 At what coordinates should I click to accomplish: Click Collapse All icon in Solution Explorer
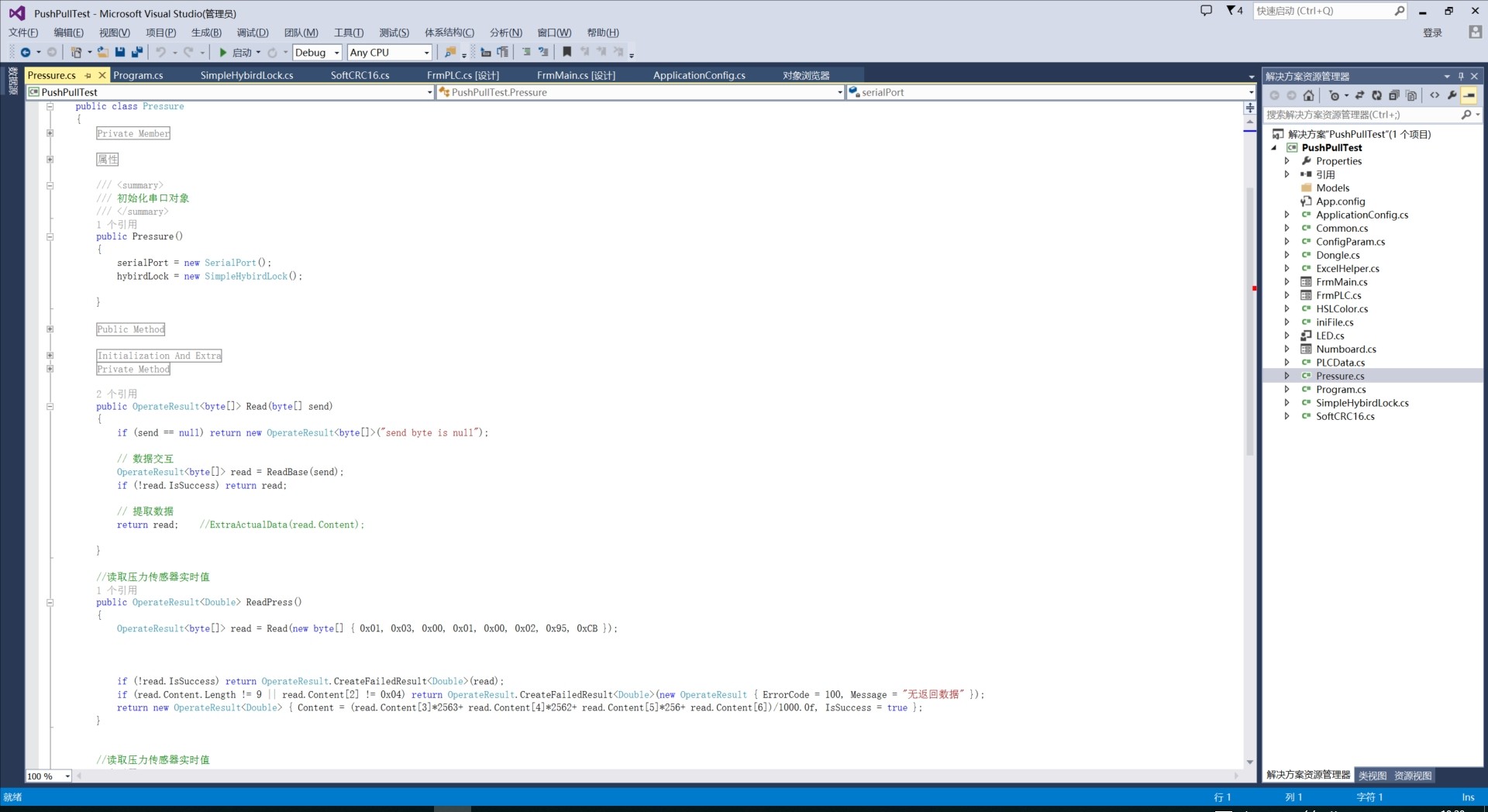[1393, 95]
